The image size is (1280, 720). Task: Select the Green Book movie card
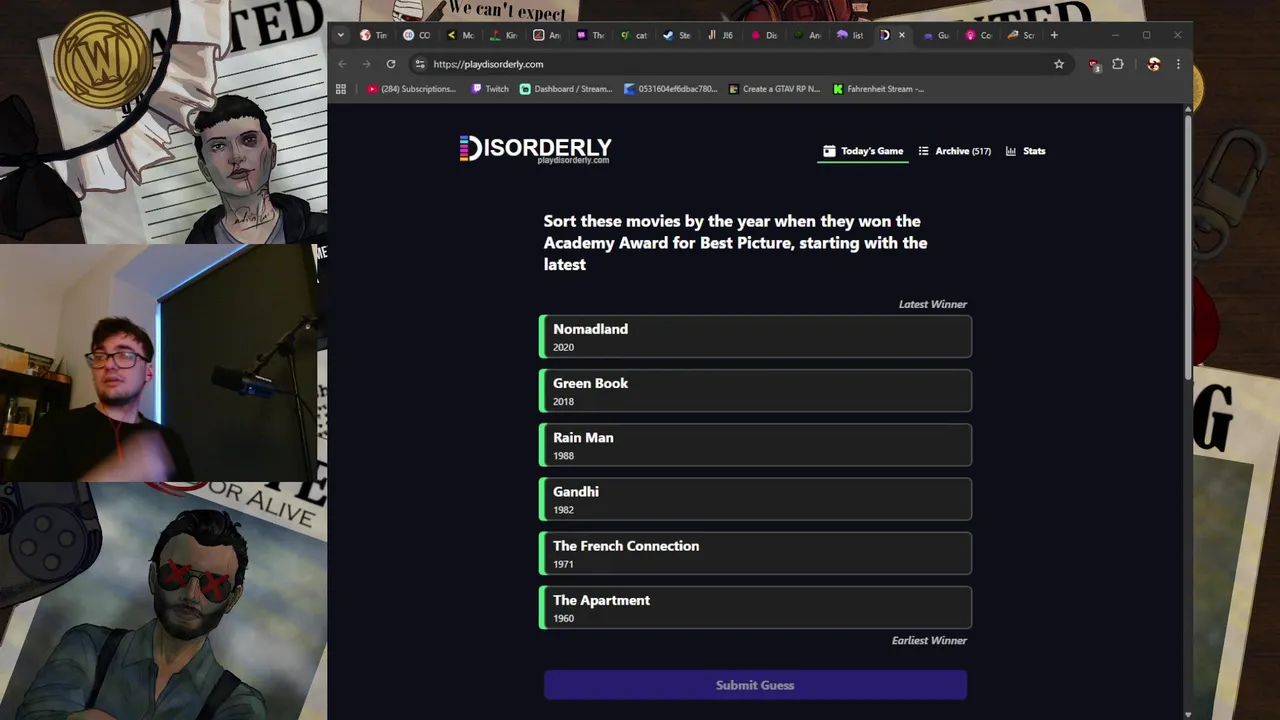click(x=755, y=391)
